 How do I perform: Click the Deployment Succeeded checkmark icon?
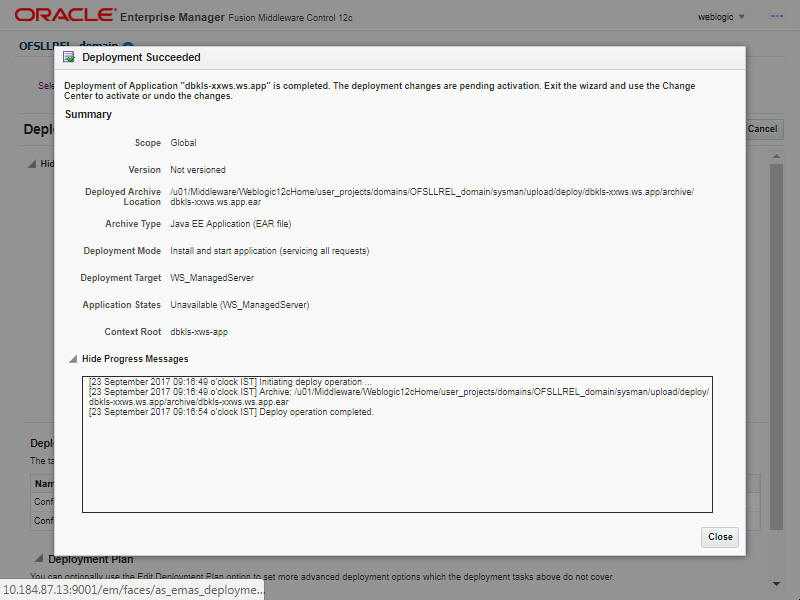pos(69,57)
